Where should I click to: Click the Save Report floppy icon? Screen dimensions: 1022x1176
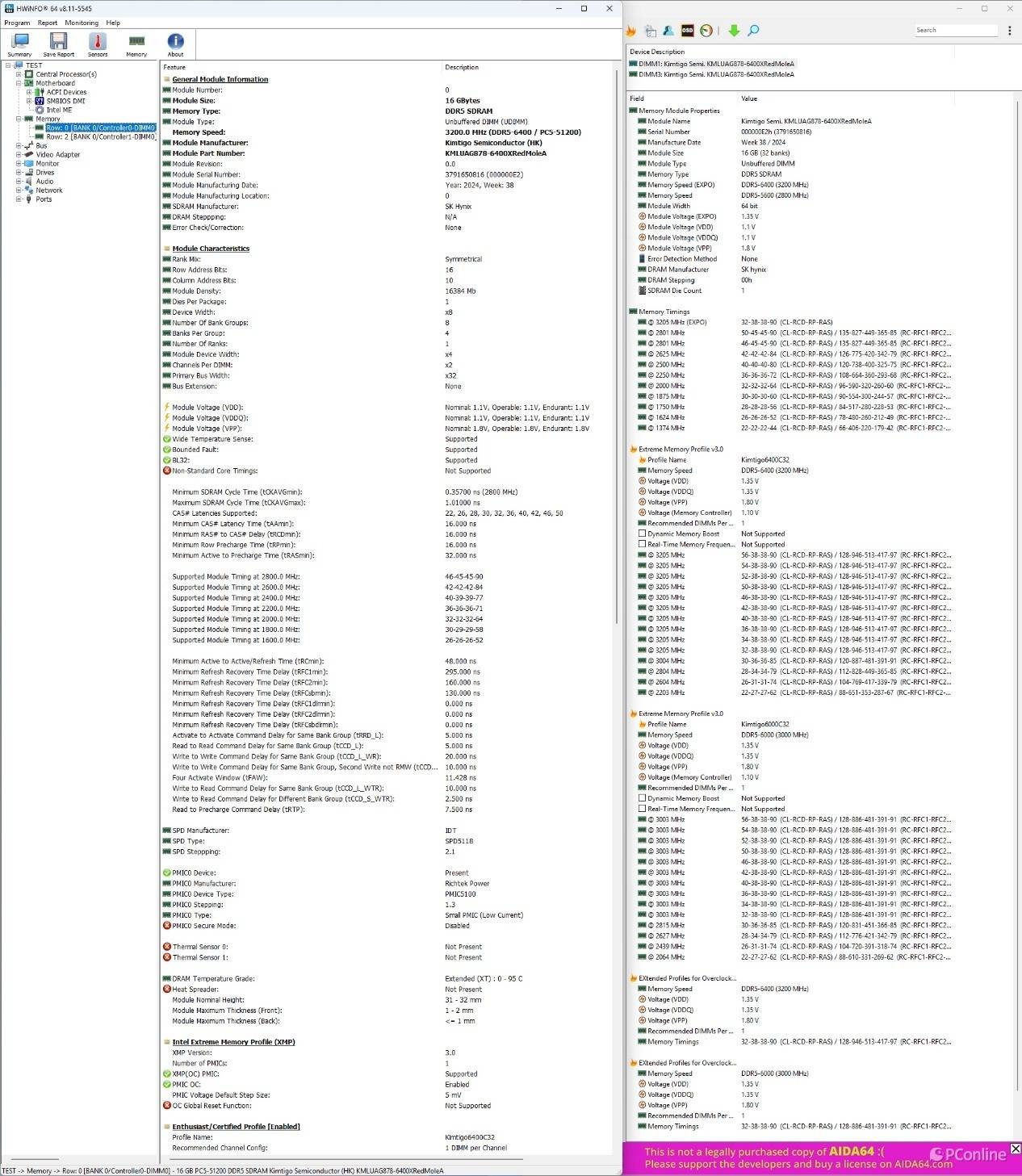pos(58,44)
